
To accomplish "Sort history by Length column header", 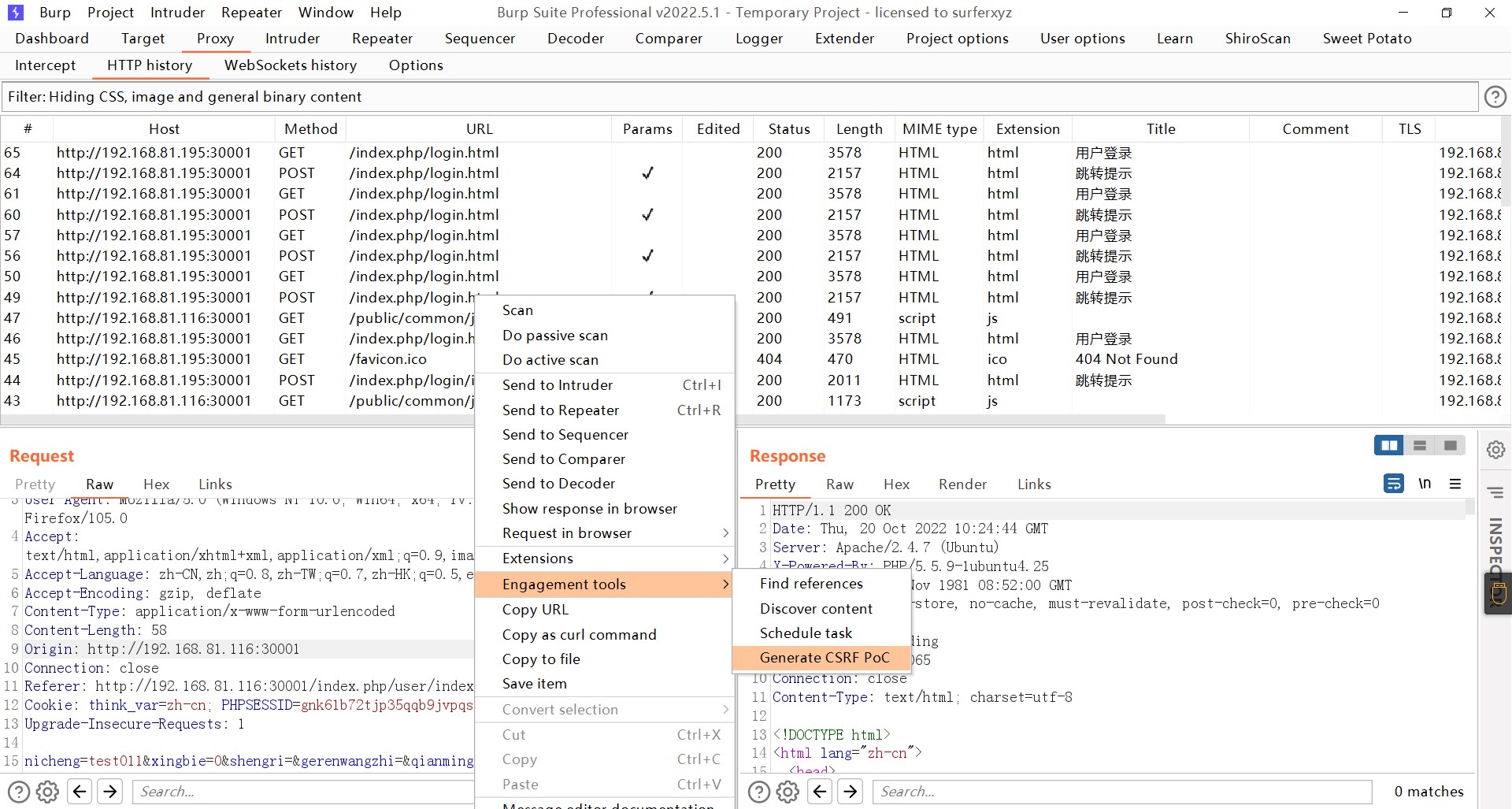I will [859, 129].
